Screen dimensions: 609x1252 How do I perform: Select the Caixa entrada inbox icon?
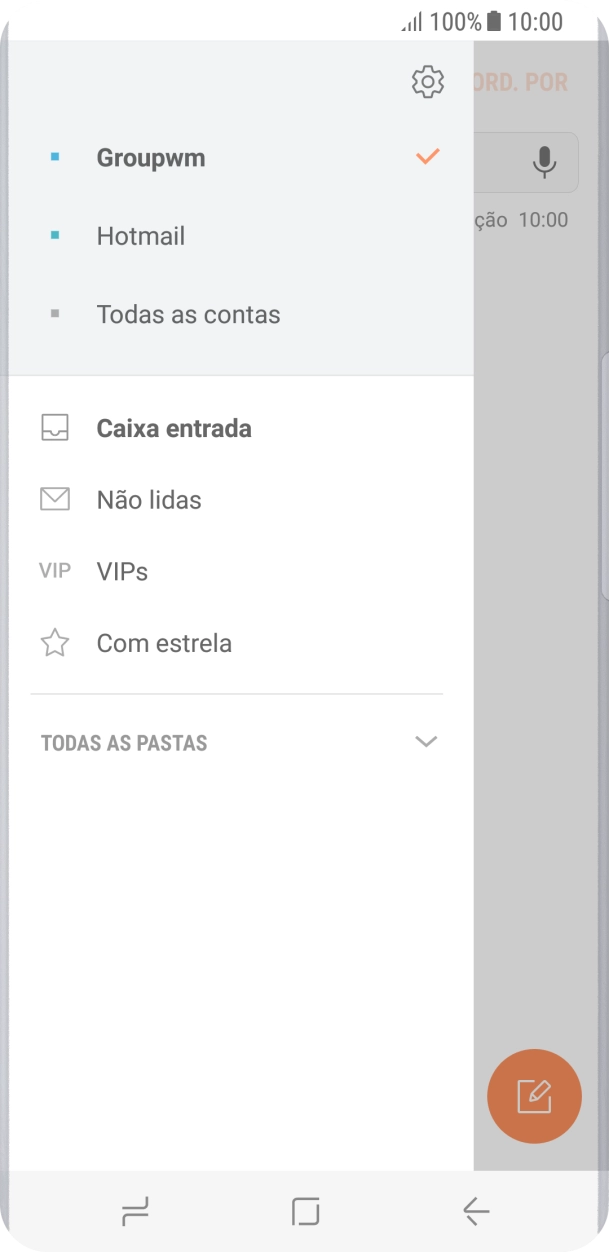[55, 427]
